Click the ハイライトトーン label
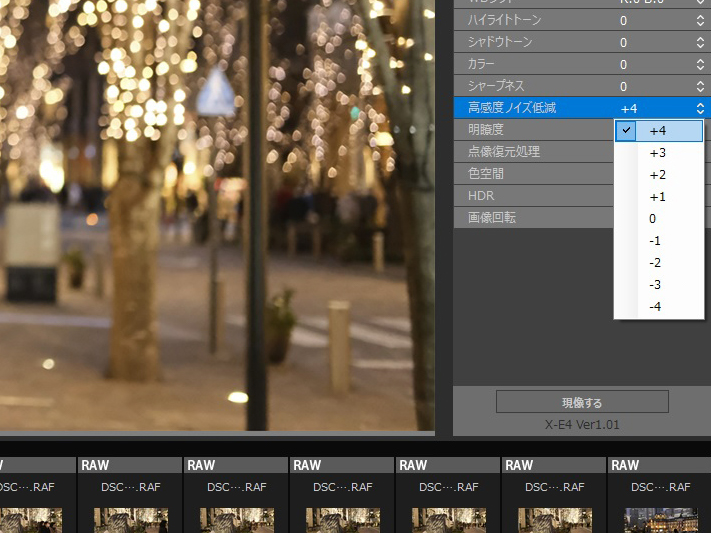The image size is (711, 533). [504, 20]
